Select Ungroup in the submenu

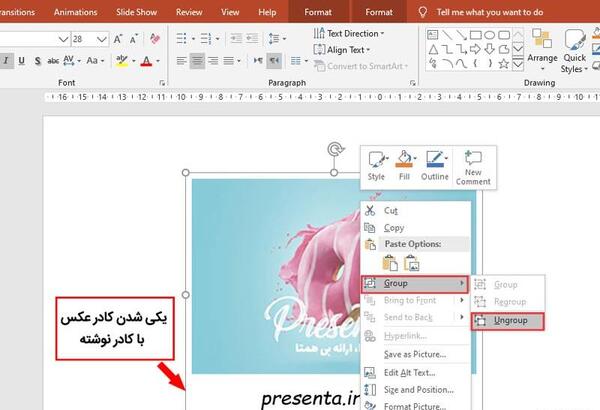click(507, 321)
